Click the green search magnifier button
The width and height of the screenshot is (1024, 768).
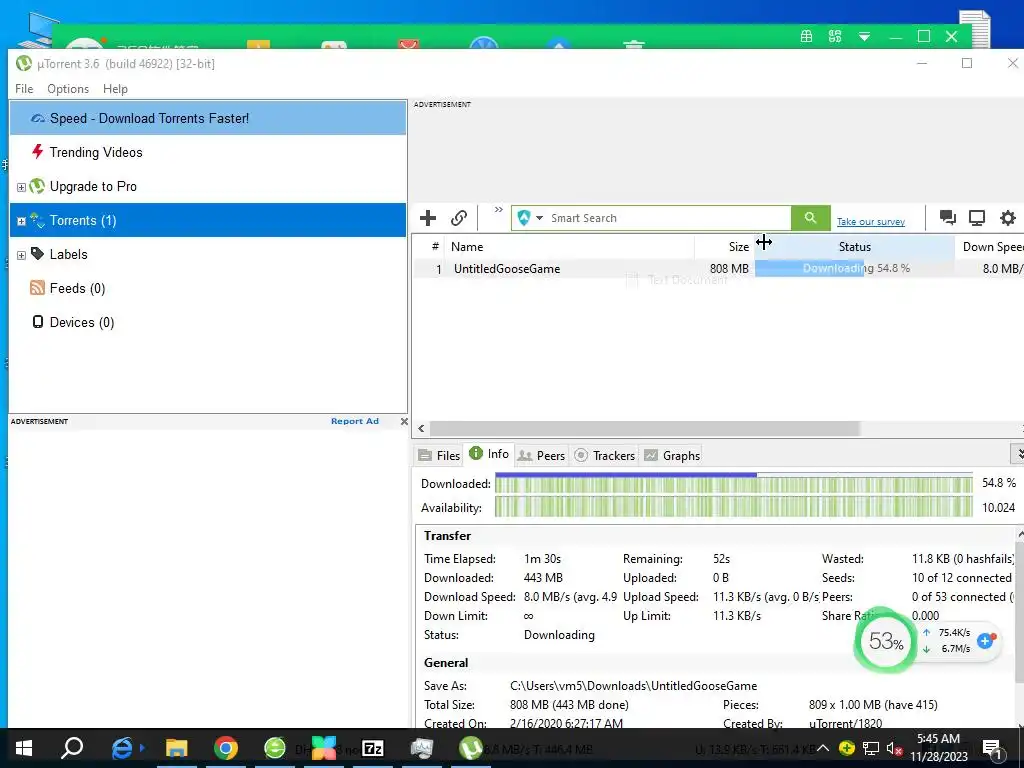810,218
